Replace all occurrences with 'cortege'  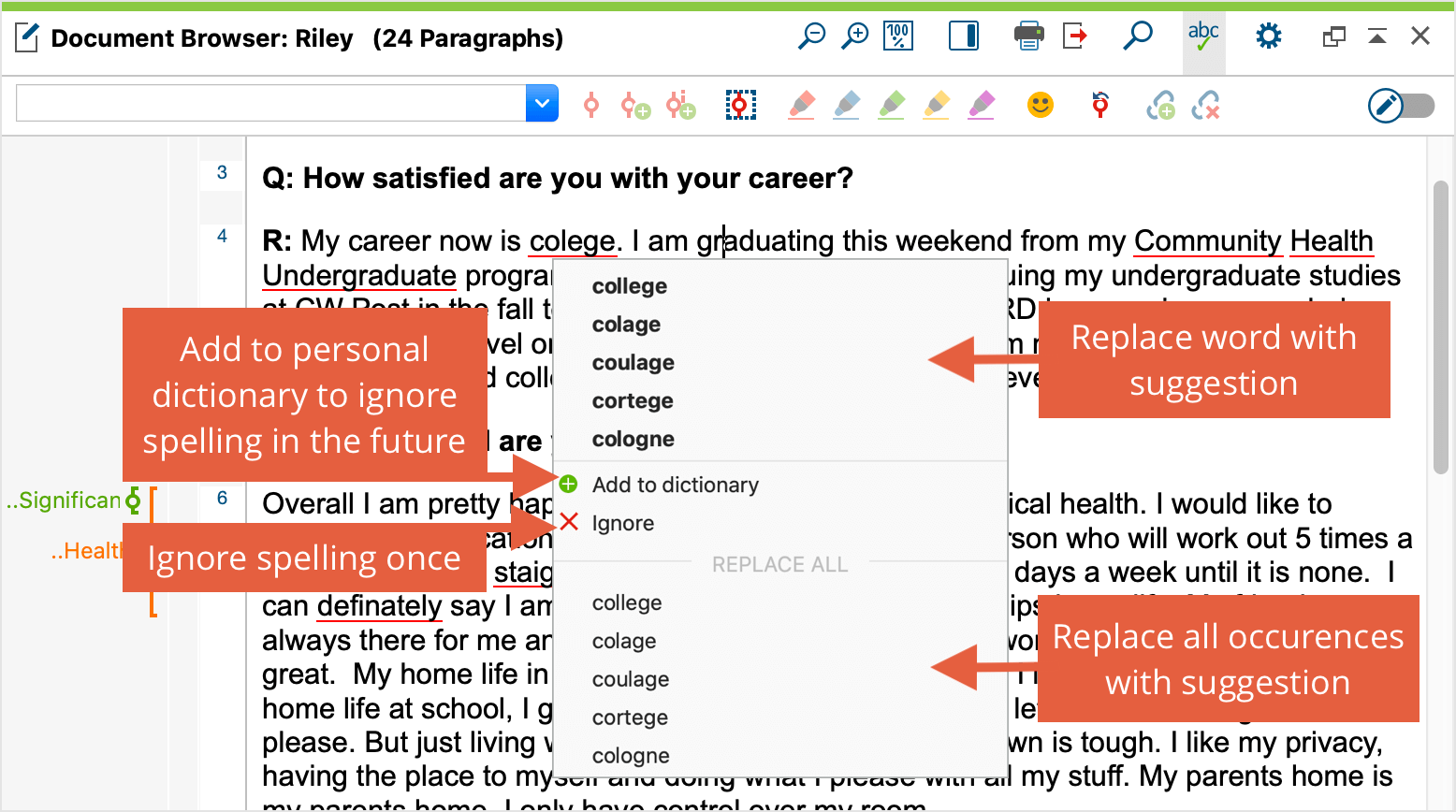pyautogui.click(x=630, y=718)
